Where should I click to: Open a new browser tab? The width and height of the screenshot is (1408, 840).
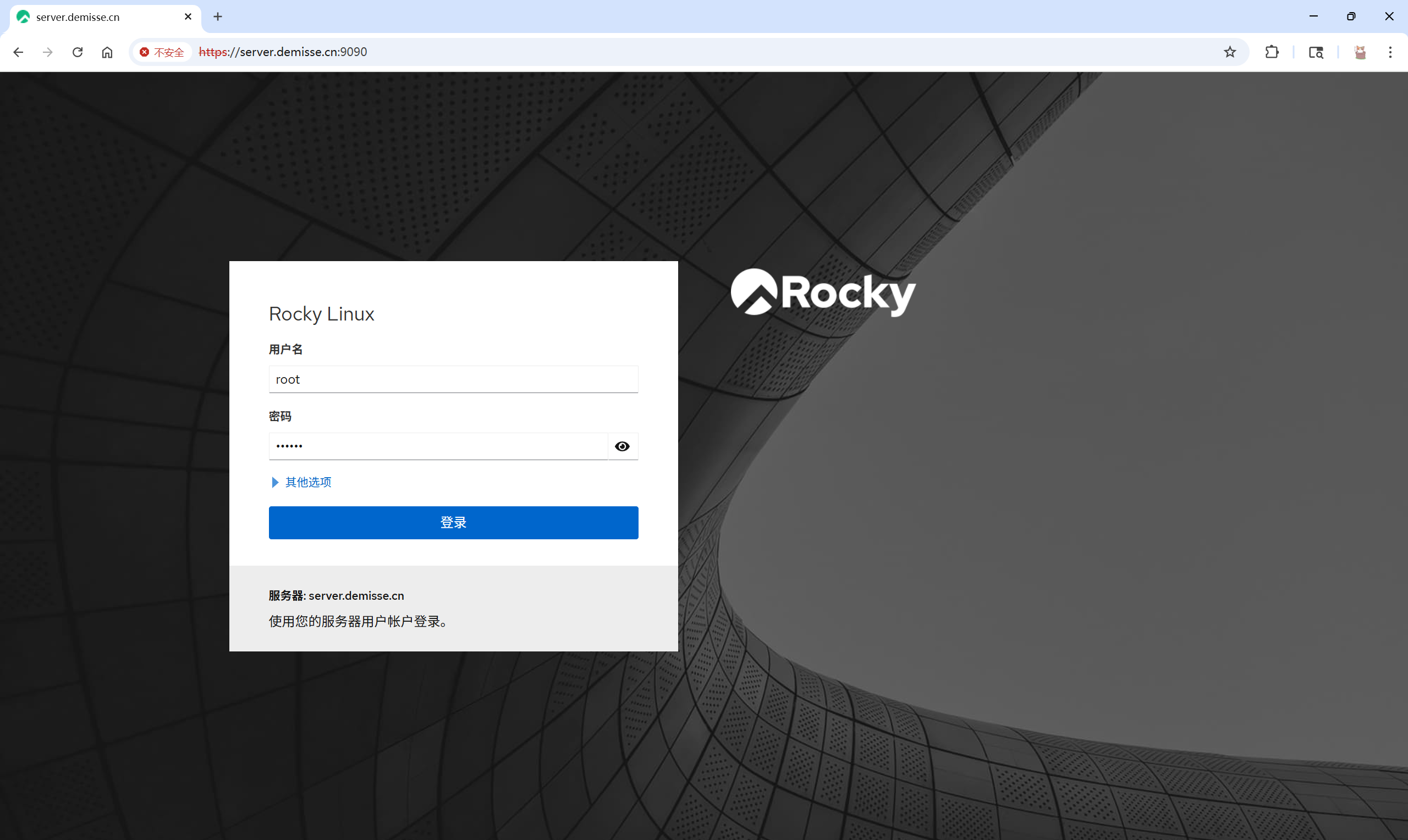pos(218,16)
